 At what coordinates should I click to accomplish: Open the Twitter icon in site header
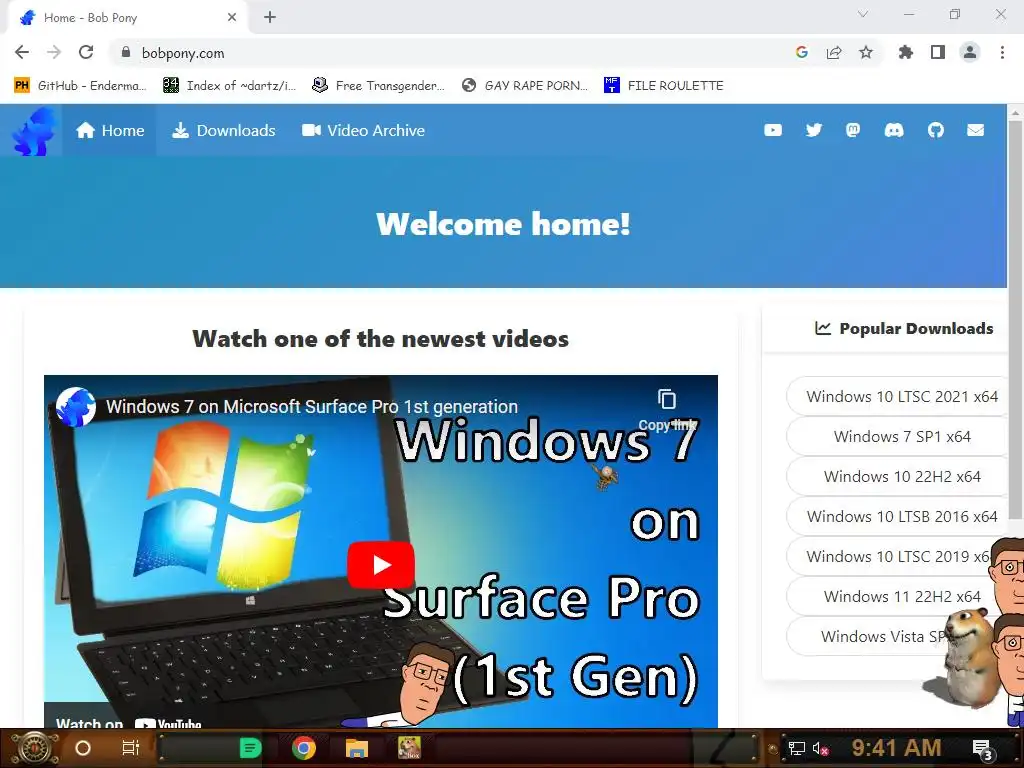(x=814, y=130)
